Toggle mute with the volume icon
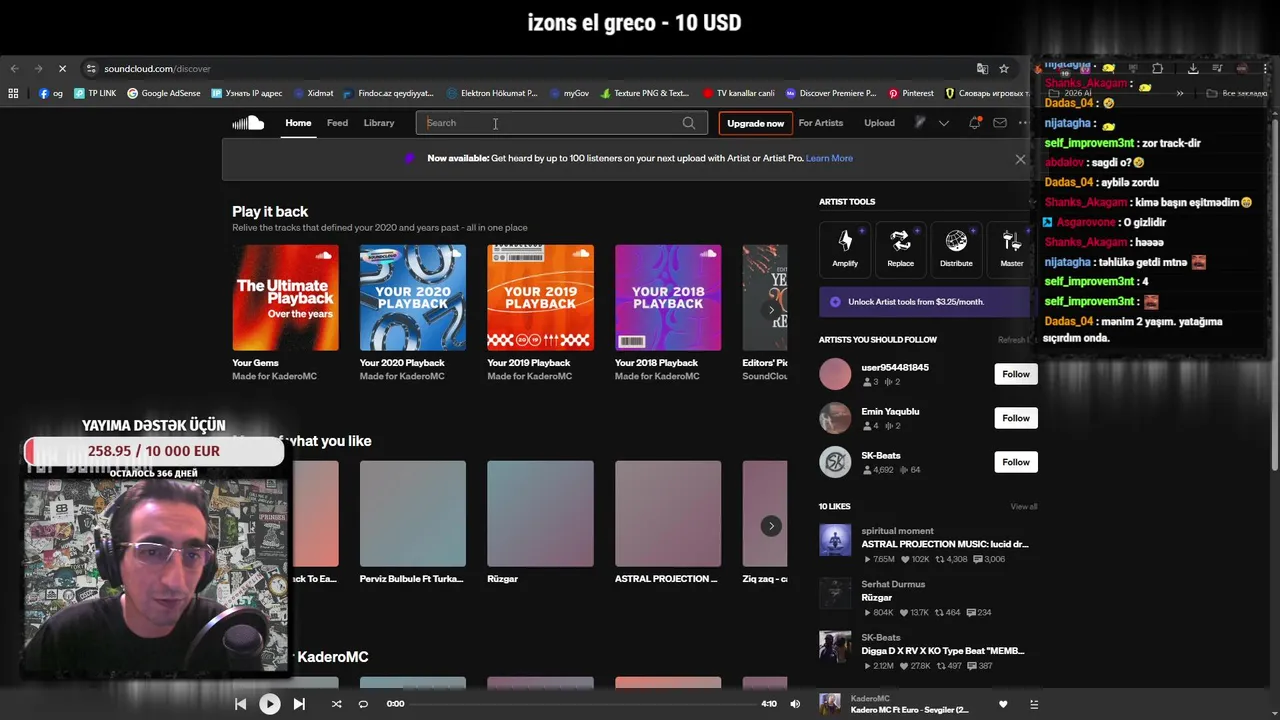The image size is (1280, 720). [795, 704]
